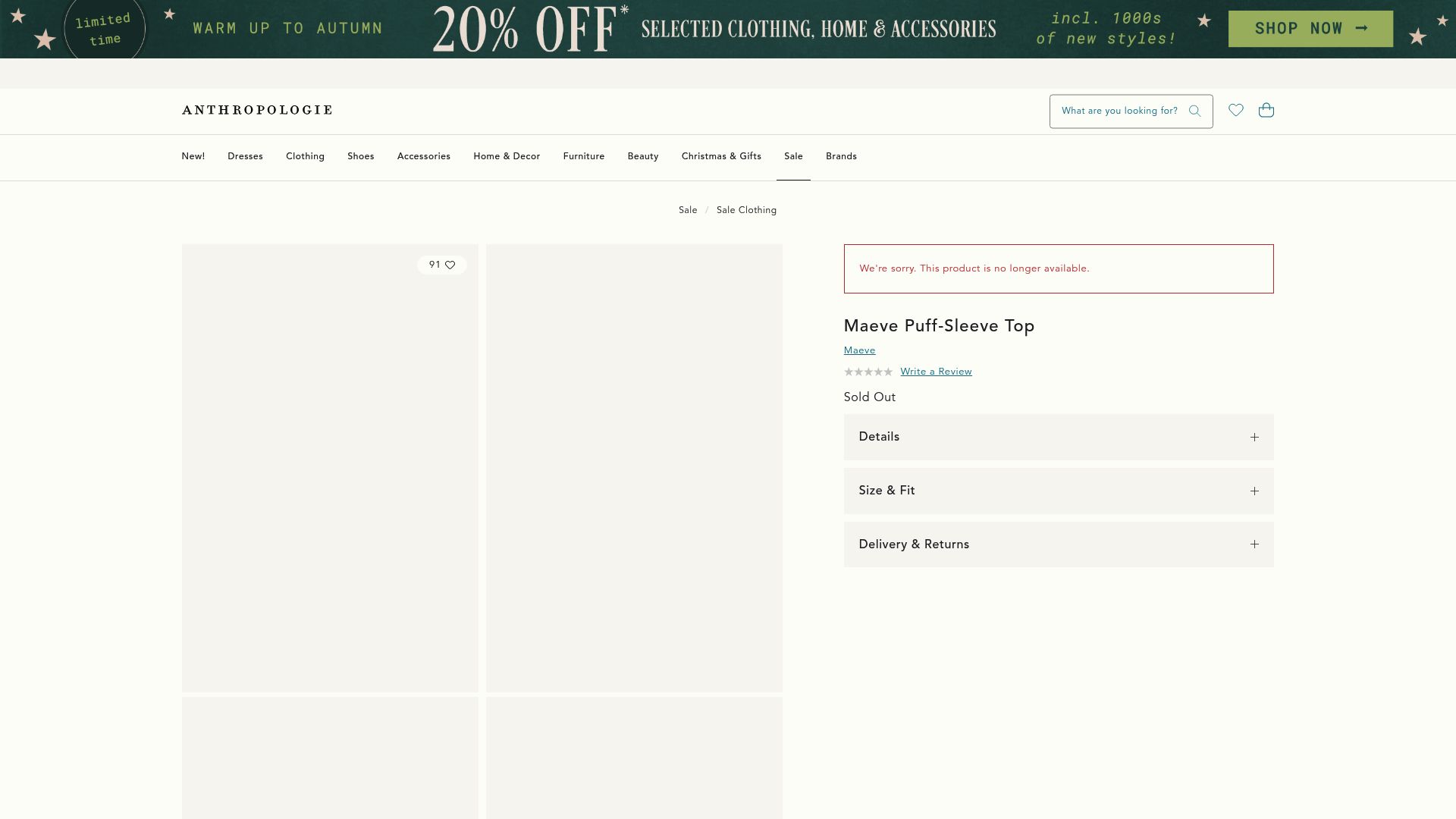The height and width of the screenshot is (819, 1456).
Task: Click the plus icon beside Size & Fit
Action: click(x=1254, y=491)
